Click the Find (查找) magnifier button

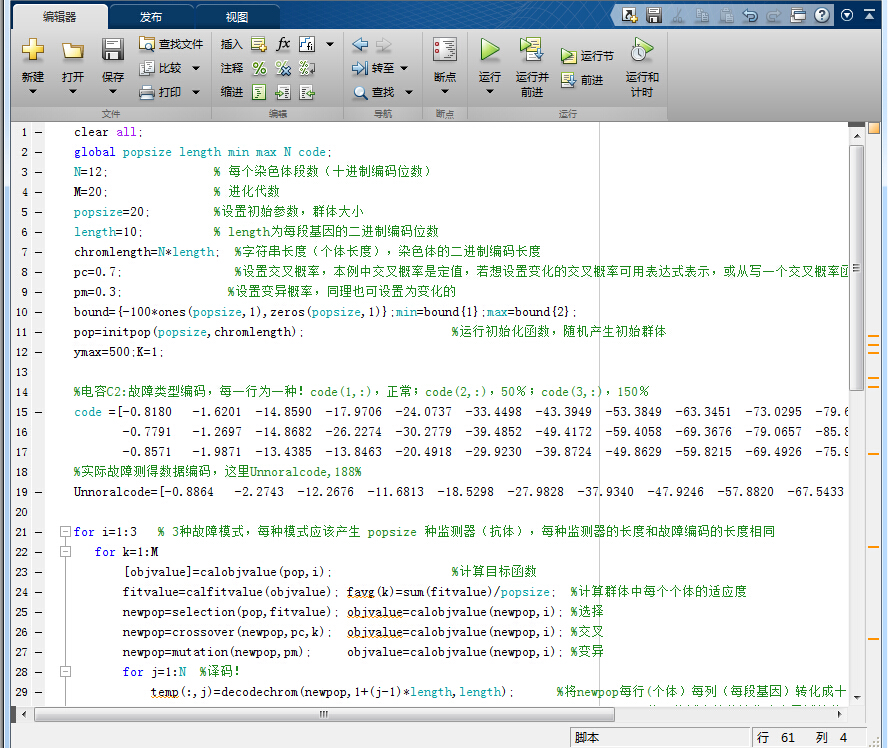(373, 92)
